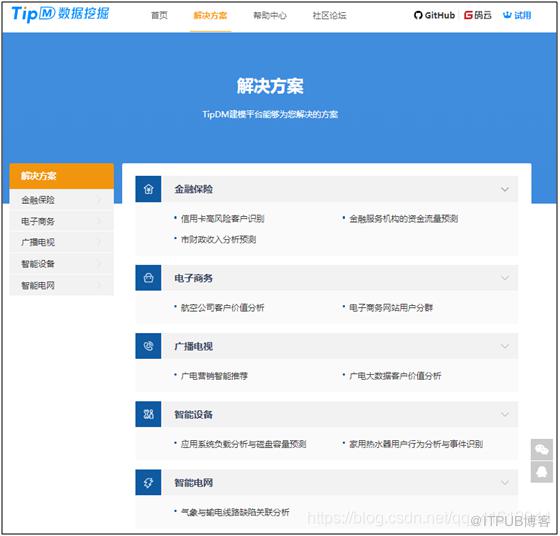Collapse the 智能电网 section chevron

(505, 482)
